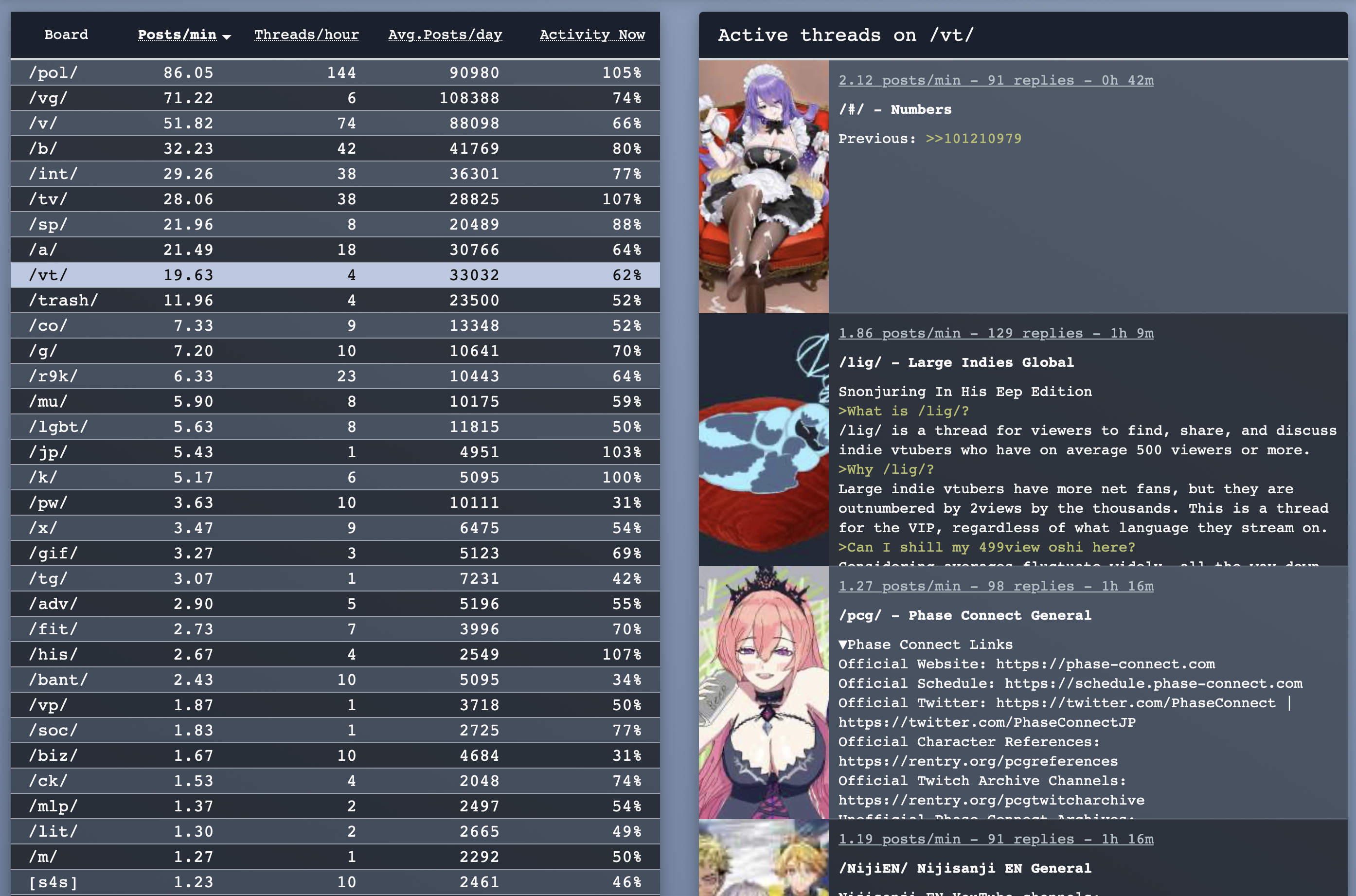
Task: Open the 1.27 posts/min 98 replies link
Action: [995, 586]
